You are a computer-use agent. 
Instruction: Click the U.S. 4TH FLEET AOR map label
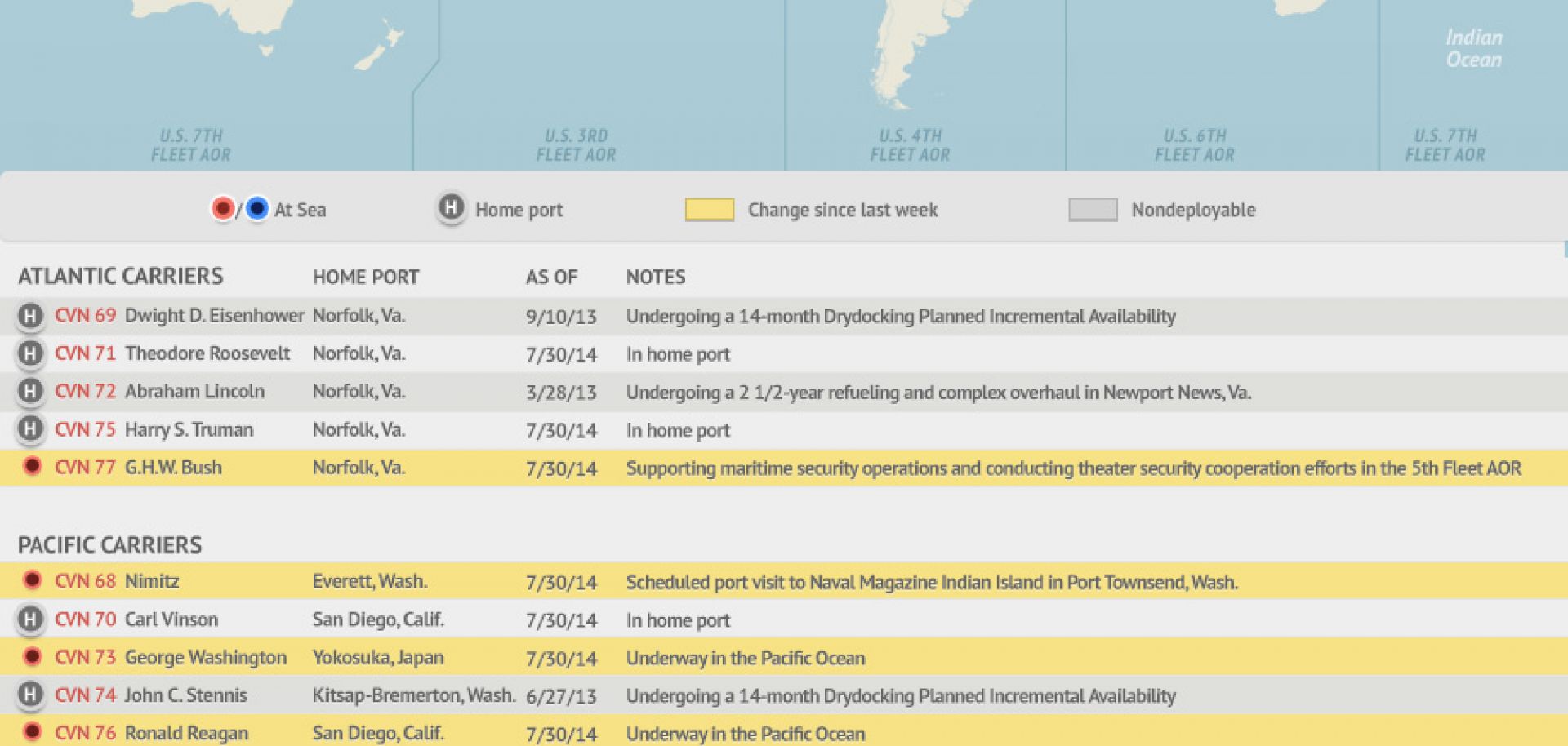point(911,145)
